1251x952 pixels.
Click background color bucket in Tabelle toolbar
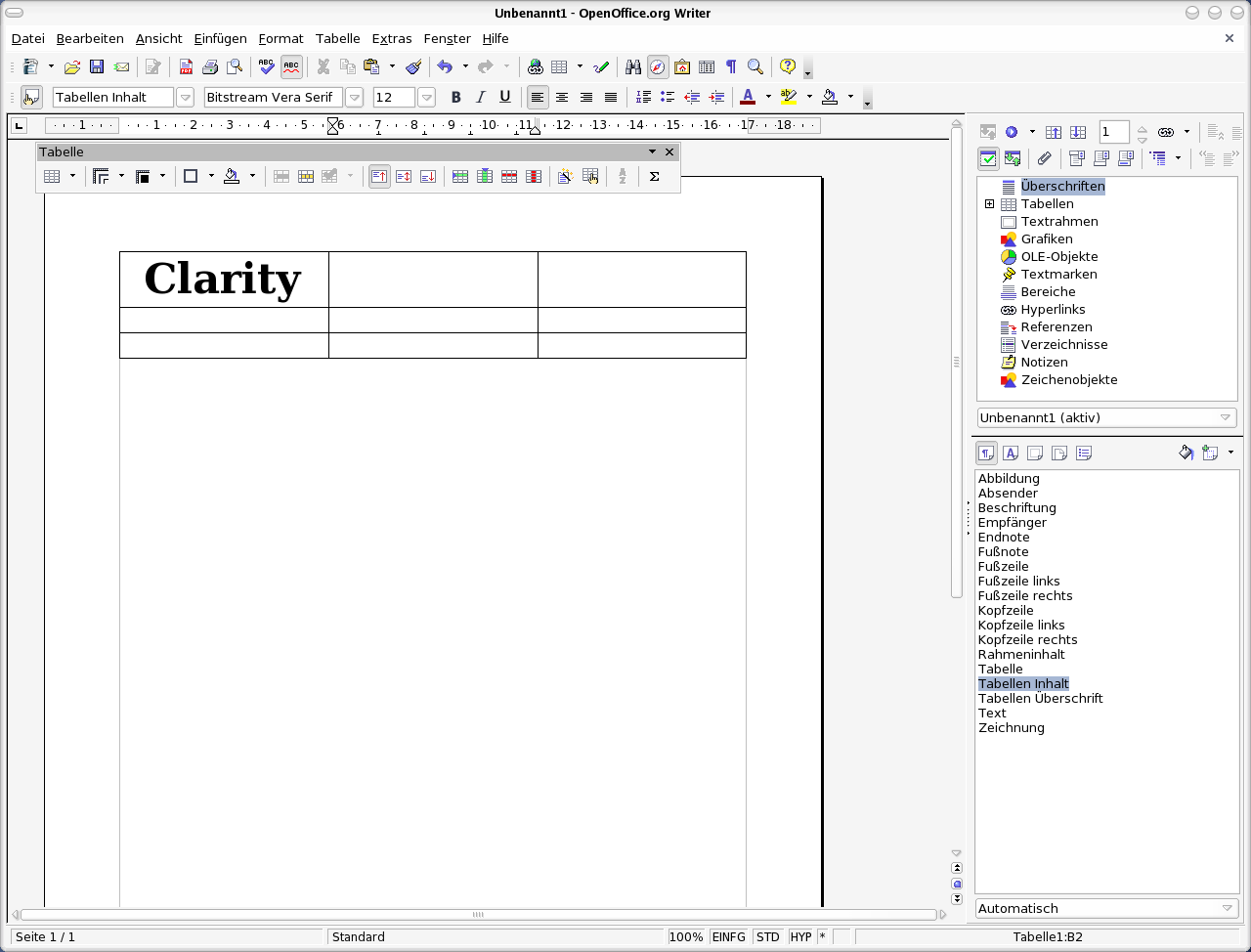click(x=232, y=177)
